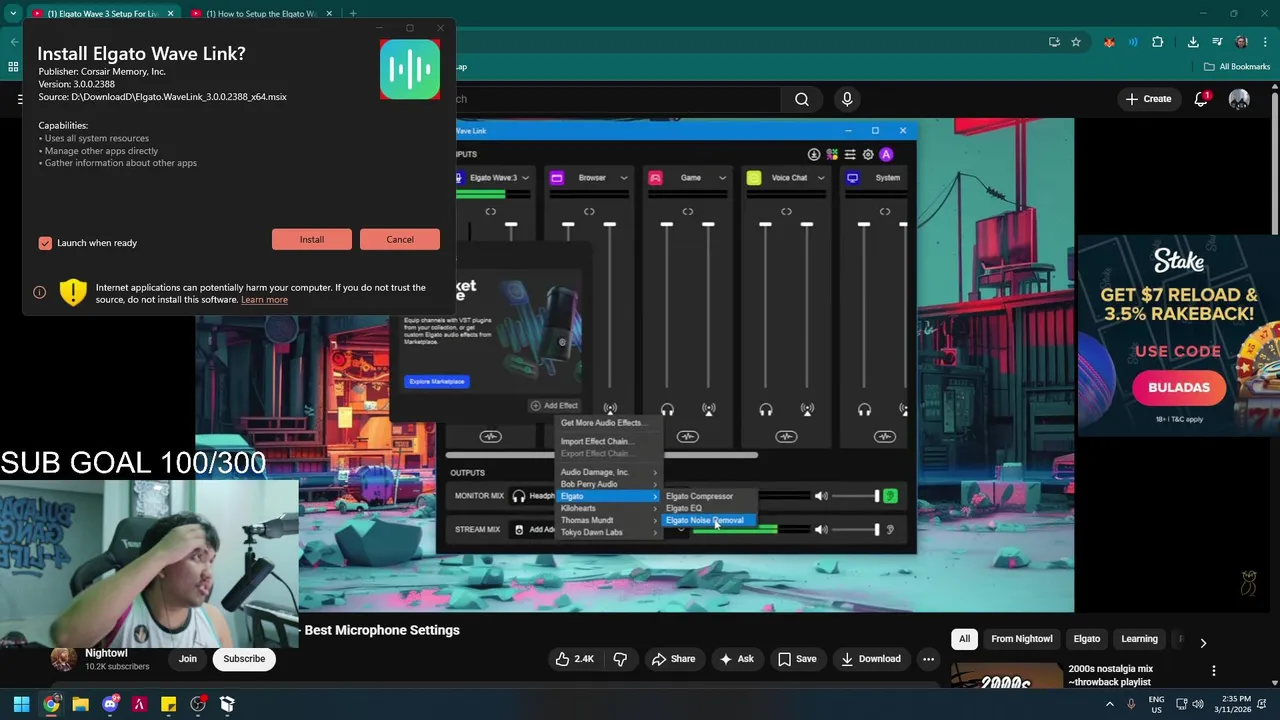Viewport: 1280px width, 720px height.
Task: Uncheck the Launch when ready checkbox
Action: point(45,243)
